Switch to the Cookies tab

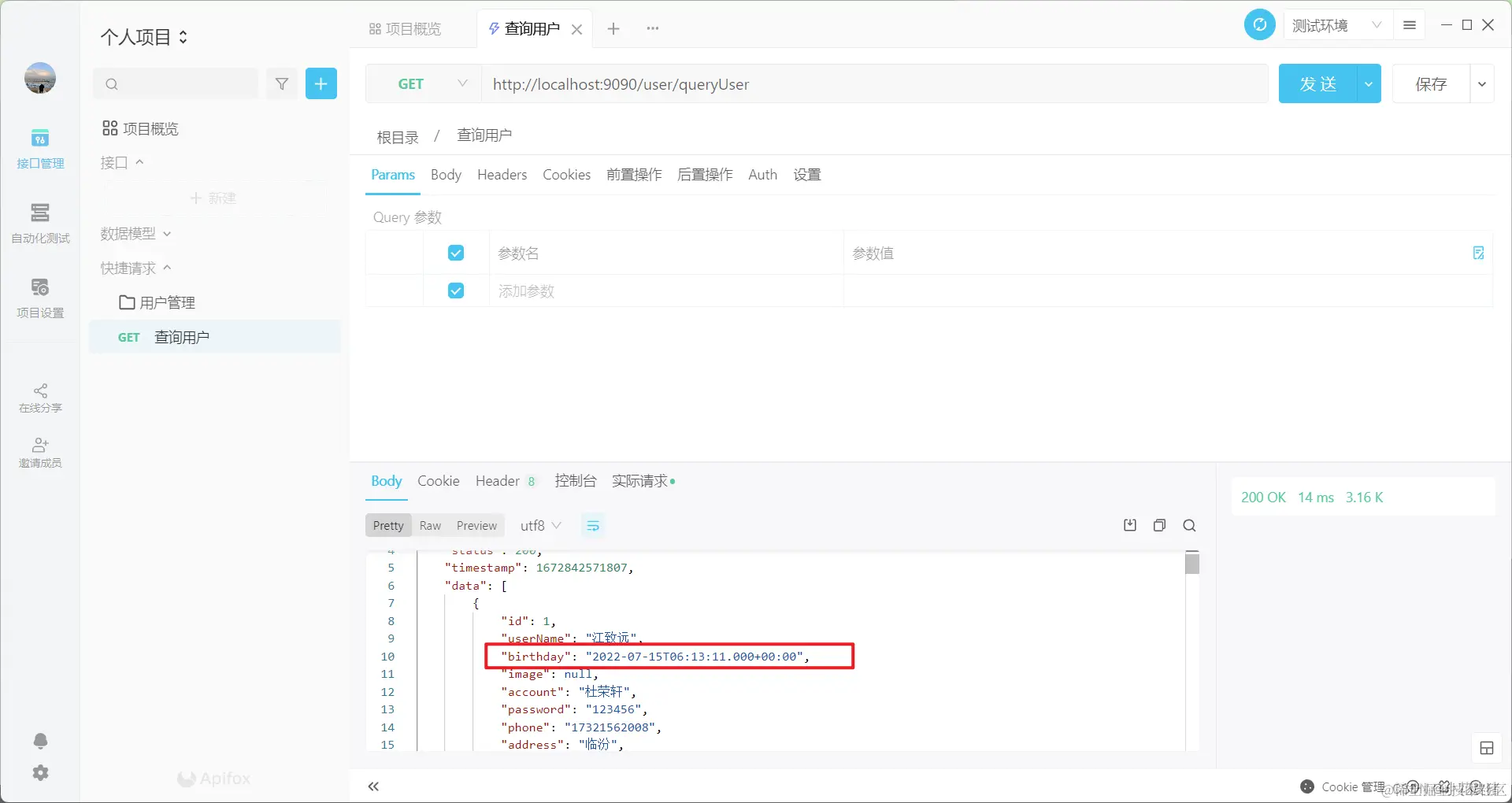pos(566,175)
